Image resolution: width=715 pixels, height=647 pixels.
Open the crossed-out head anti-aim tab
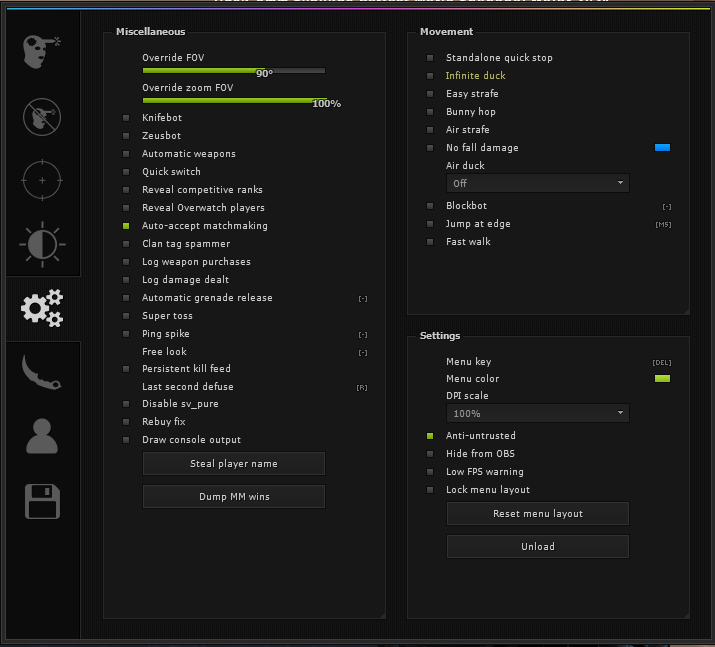[42, 117]
